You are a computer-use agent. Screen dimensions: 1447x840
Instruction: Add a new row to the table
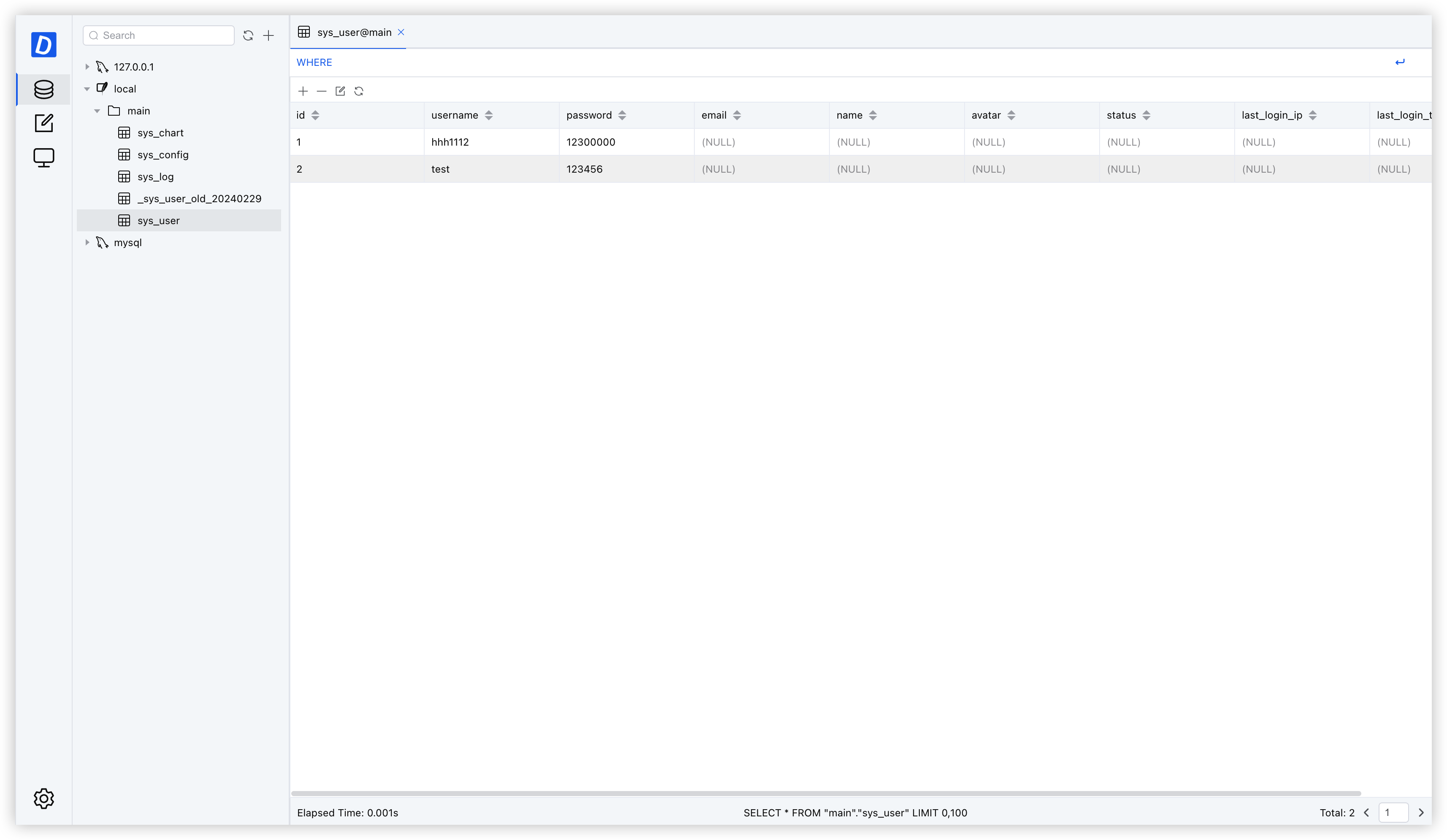[303, 91]
